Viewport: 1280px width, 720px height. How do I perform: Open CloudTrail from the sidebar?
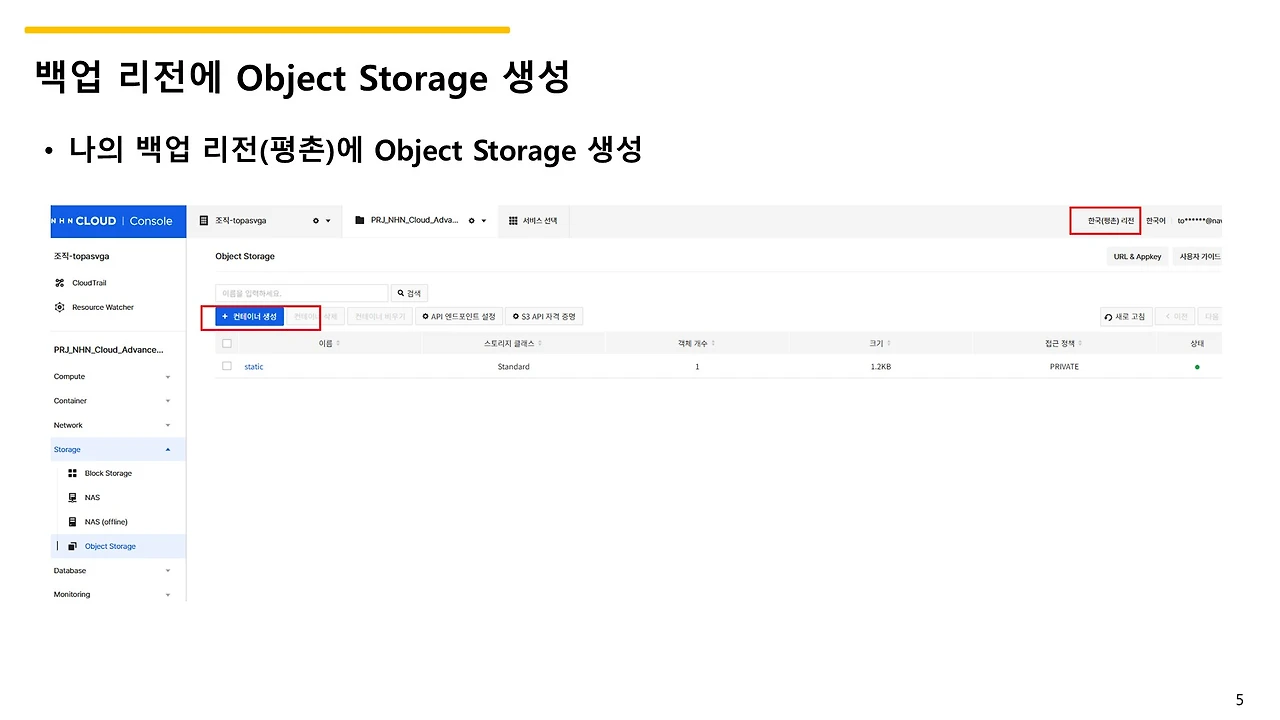(x=89, y=283)
